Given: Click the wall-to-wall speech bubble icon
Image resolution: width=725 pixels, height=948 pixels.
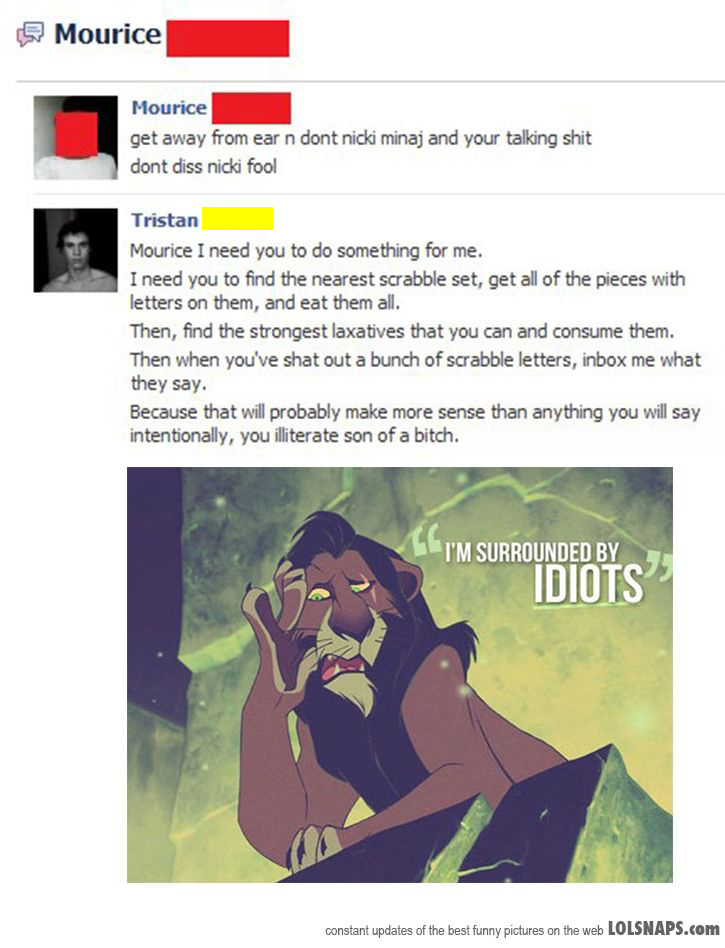Looking at the screenshot, I should click(30, 34).
